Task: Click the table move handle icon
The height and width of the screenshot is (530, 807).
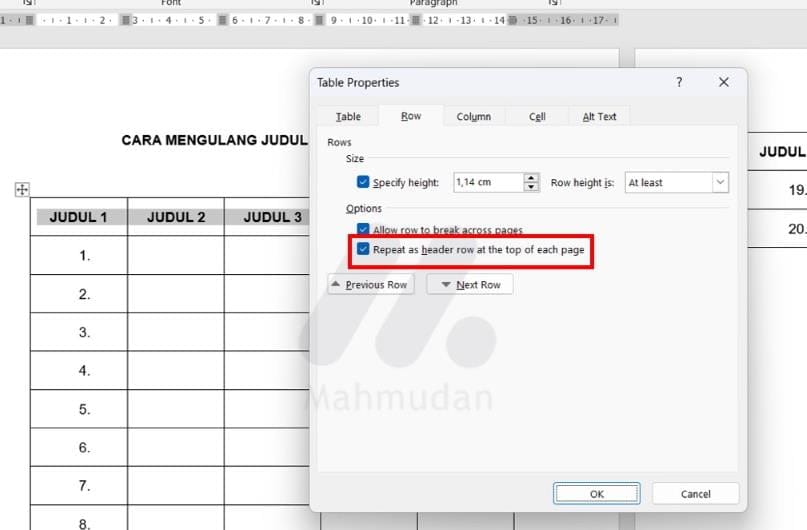Action: [x=22, y=190]
